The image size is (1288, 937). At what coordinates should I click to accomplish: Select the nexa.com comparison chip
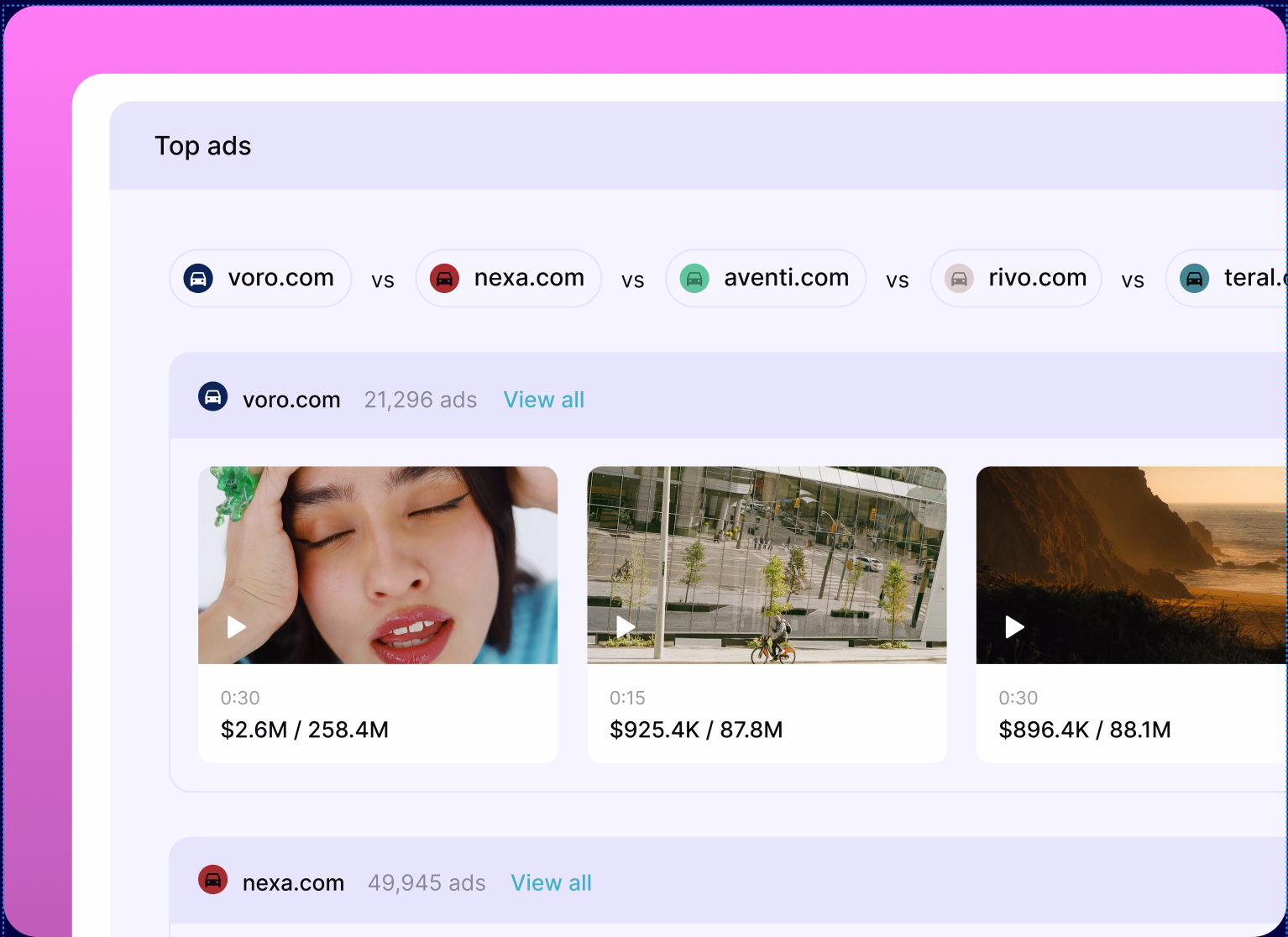509,278
